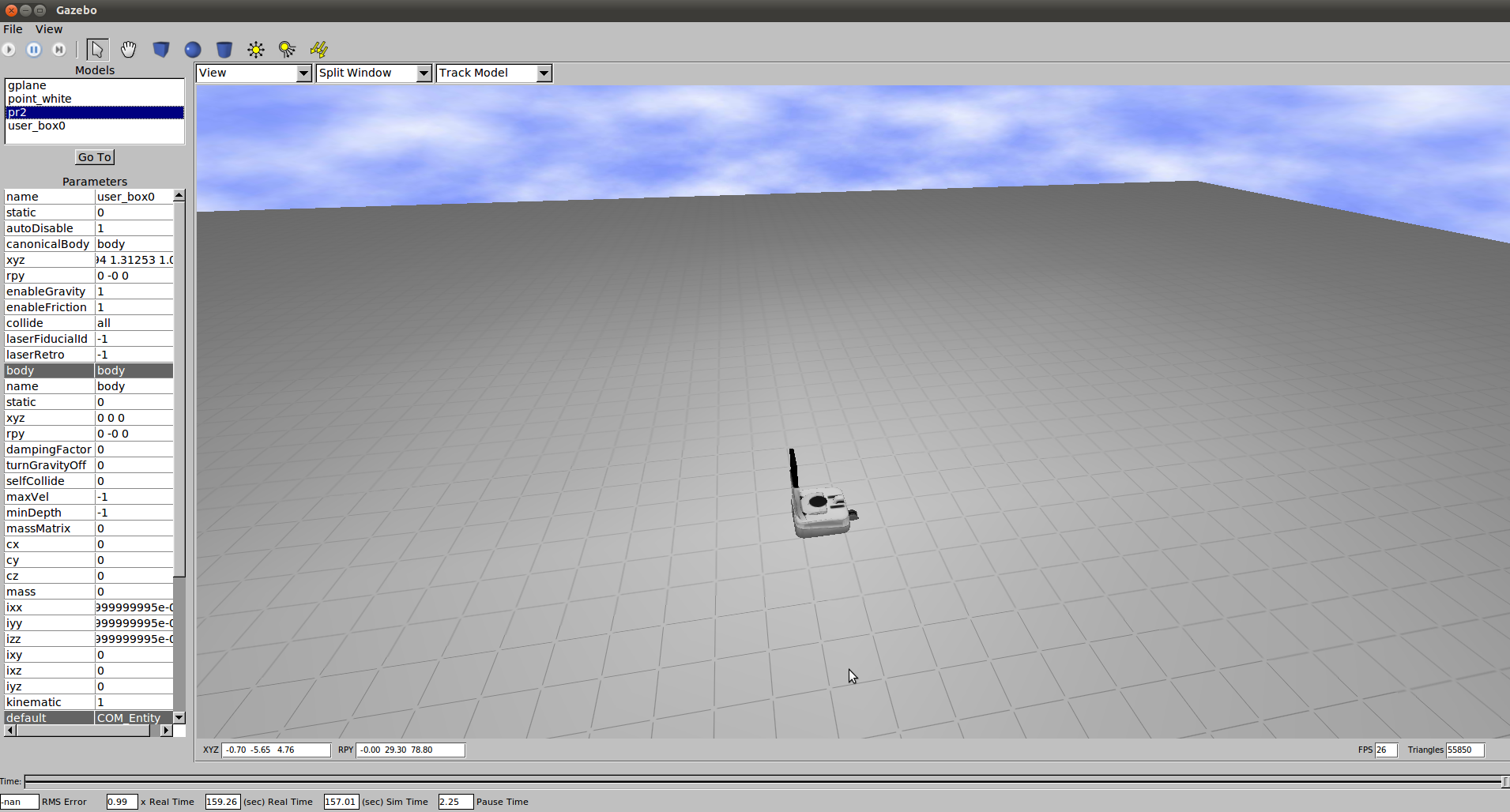The height and width of the screenshot is (812, 1510).
Task: Select the arrow cursor tool
Action: click(97, 49)
